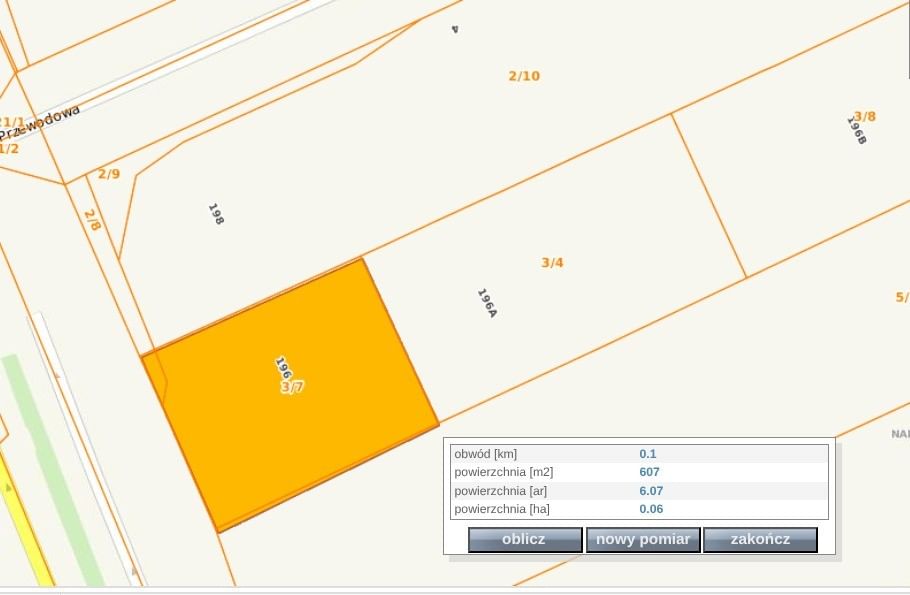Image resolution: width=910 pixels, height=595 pixels.
Task: Click parcel label 3/8 on the map
Action: pyautogui.click(x=864, y=116)
